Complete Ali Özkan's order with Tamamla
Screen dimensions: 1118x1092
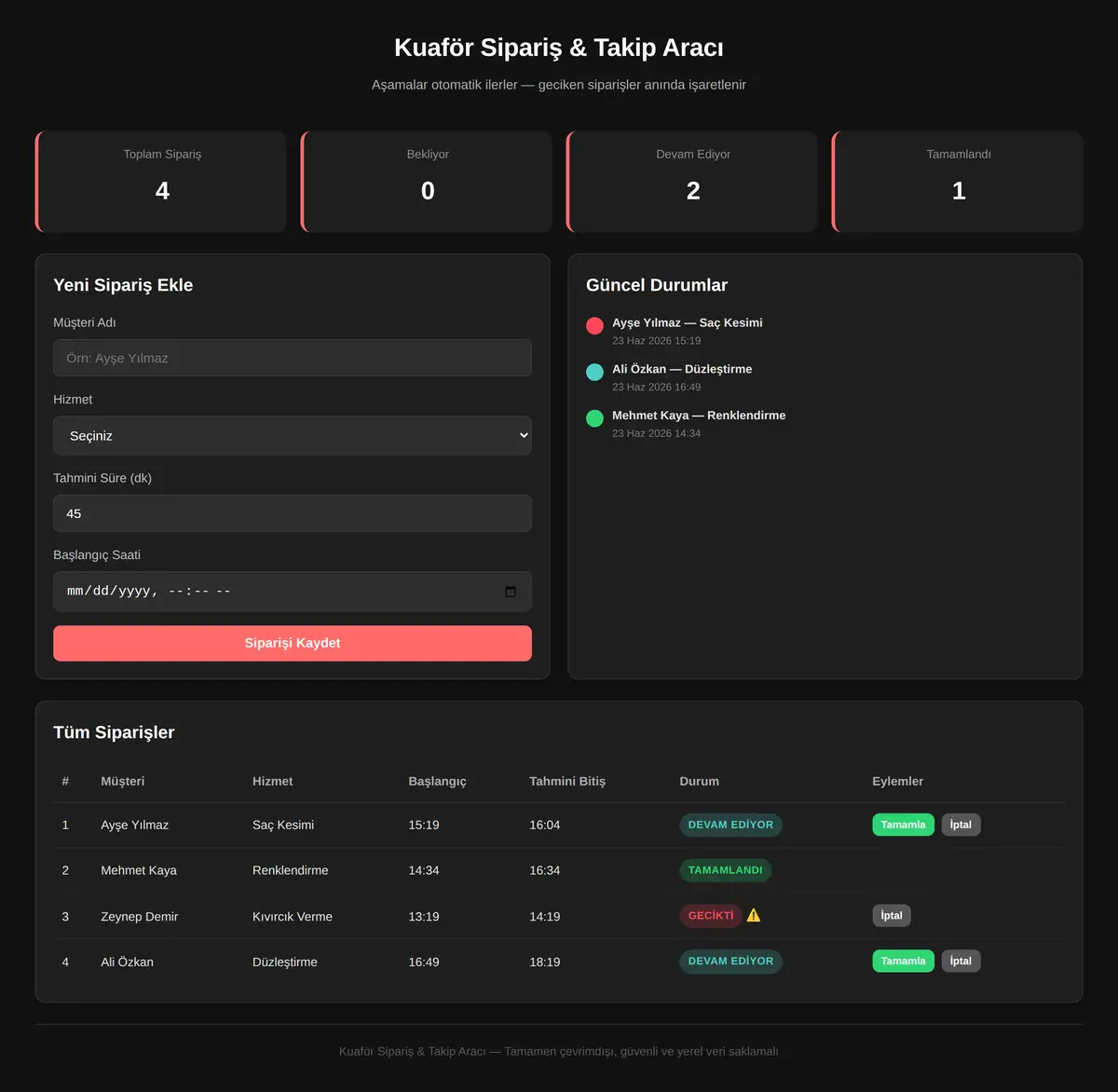pos(903,961)
